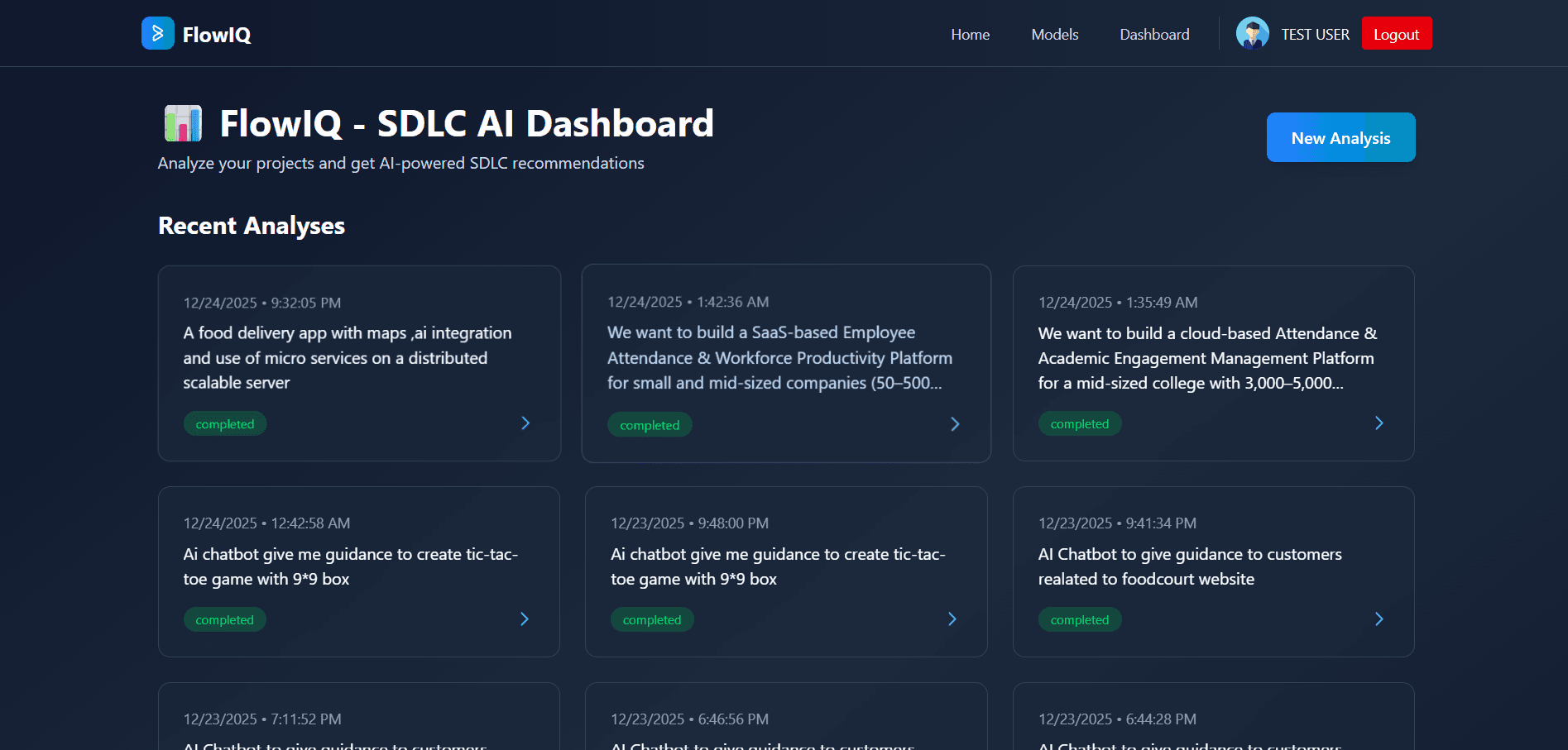Open the card dated 12/23/2025 6:46:56 PM
The height and width of the screenshot is (750, 1568).
point(786,716)
